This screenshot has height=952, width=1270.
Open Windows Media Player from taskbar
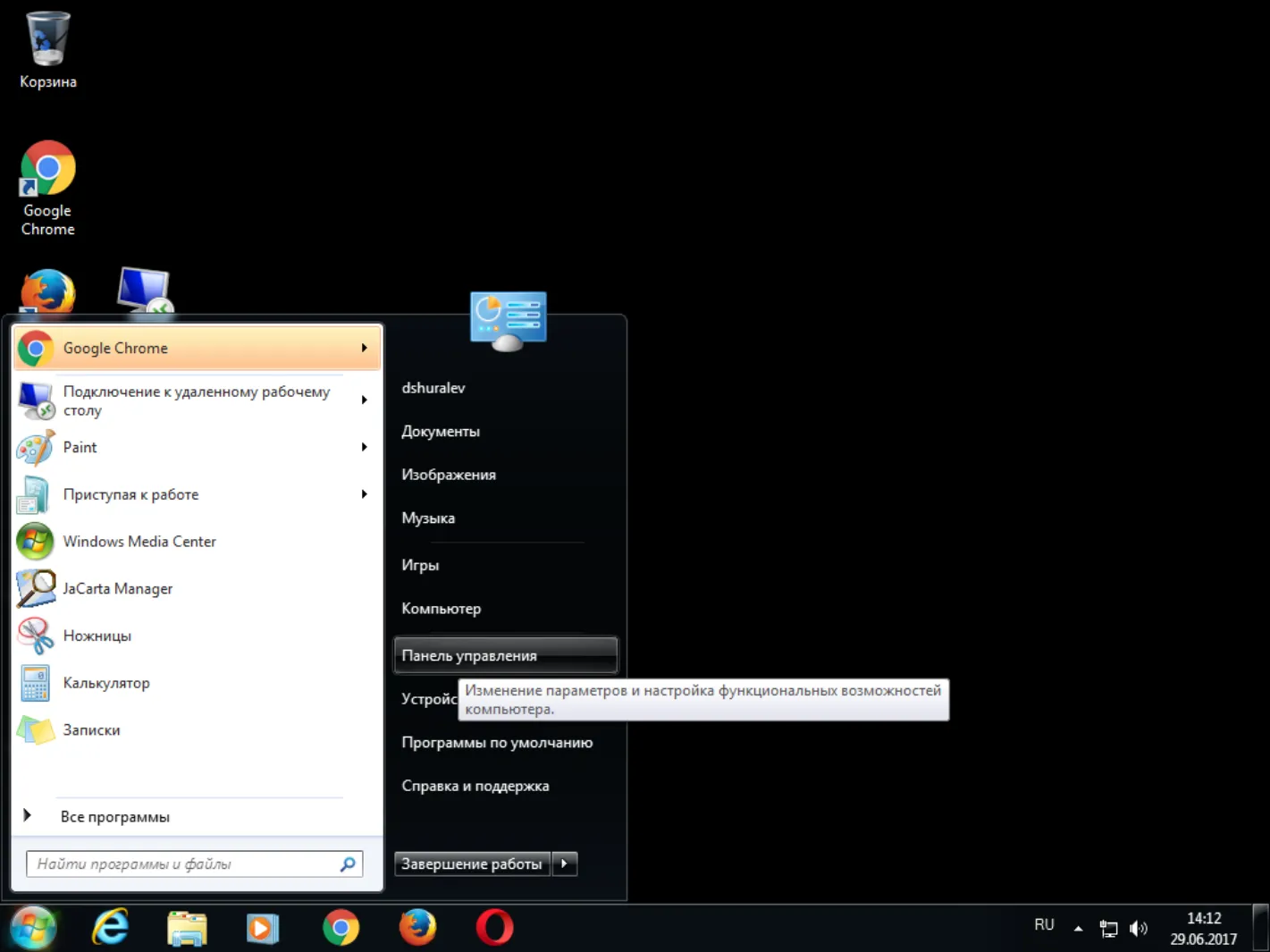[x=264, y=928]
